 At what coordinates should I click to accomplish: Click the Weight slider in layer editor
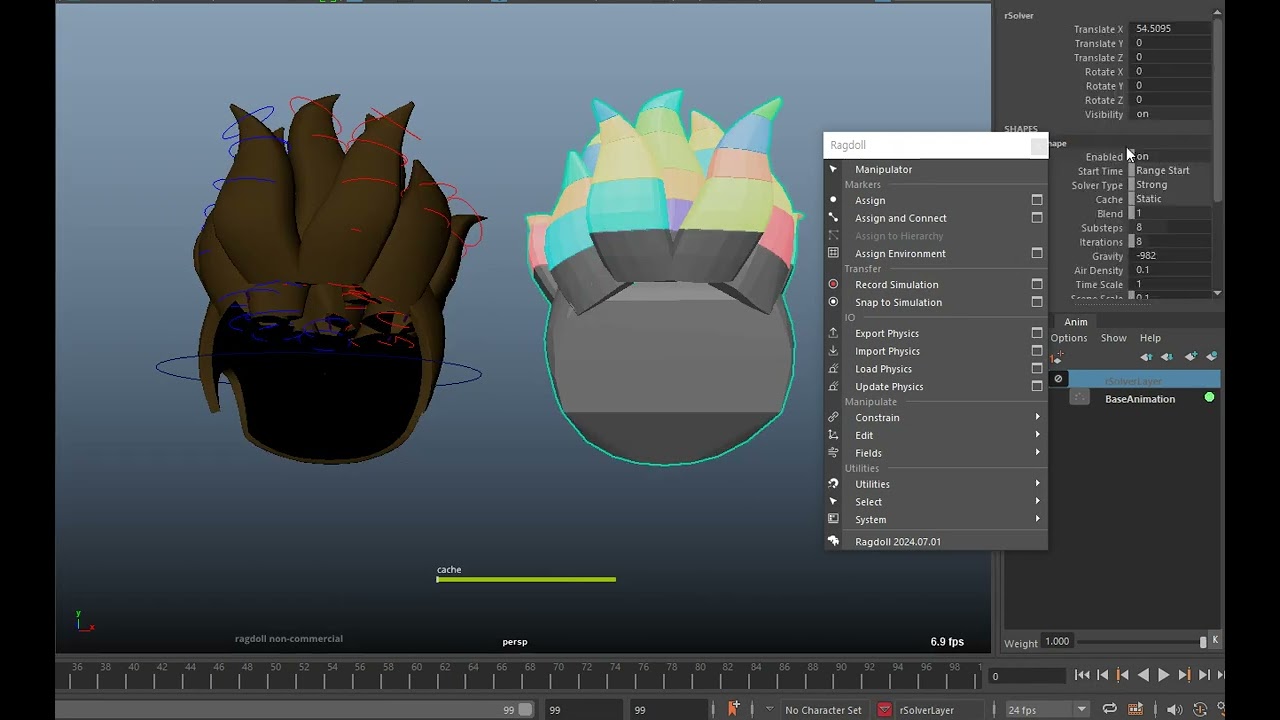(x=1139, y=642)
